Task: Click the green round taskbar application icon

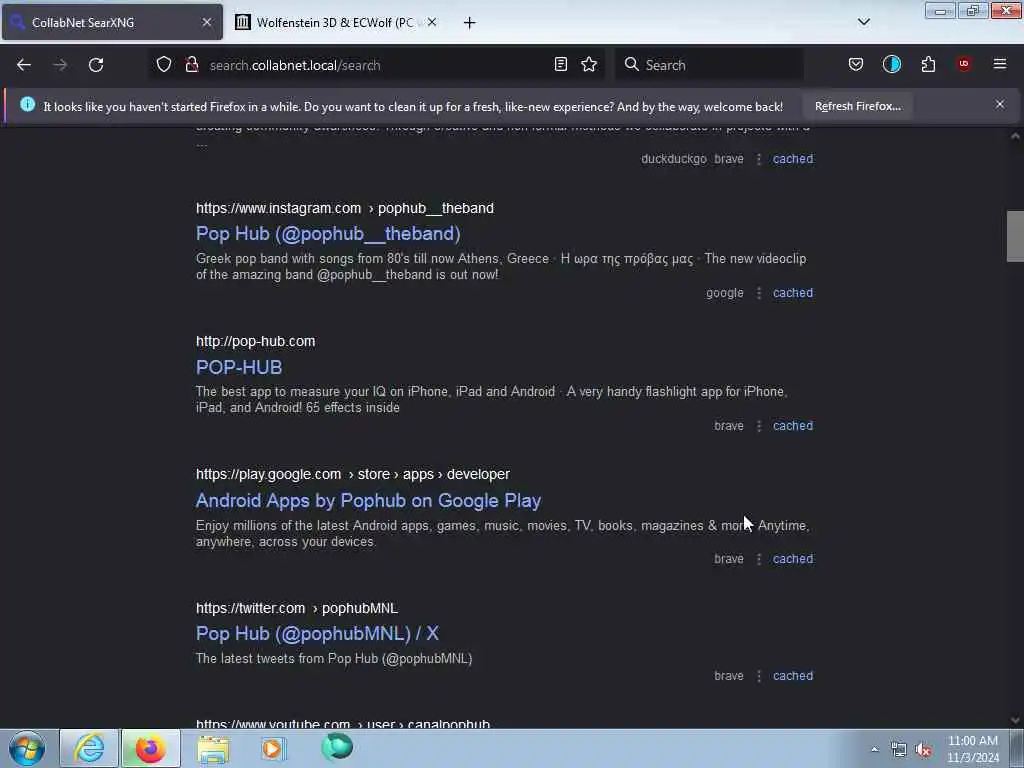Action: point(337,747)
